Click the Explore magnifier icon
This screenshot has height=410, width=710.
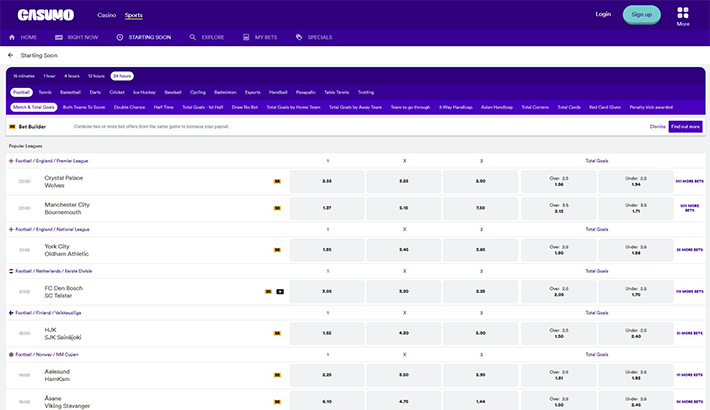[x=192, y=37]
